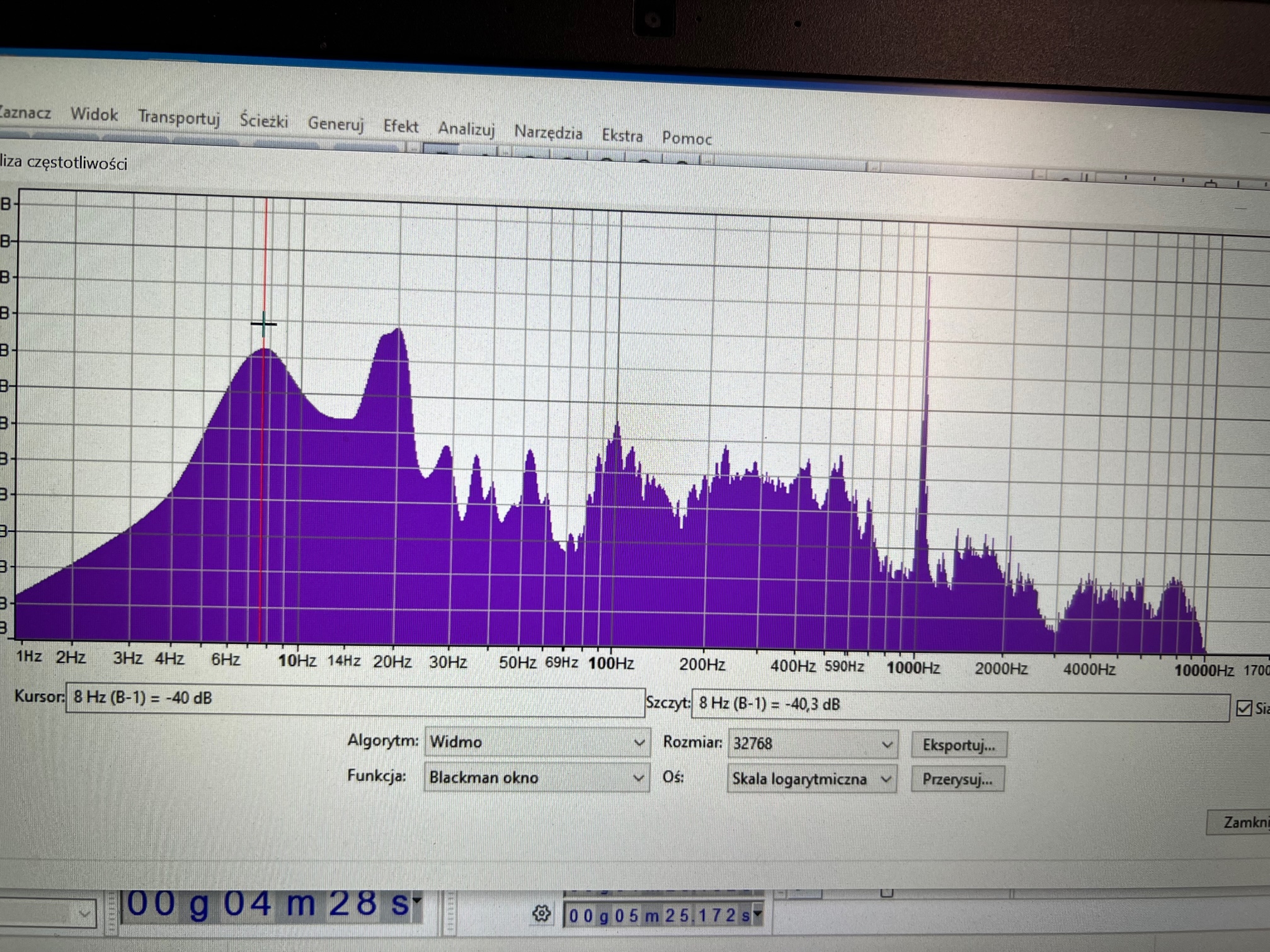Screen dimensions: 1270x952
Task: Click the 1000Hz spike in the spectrum
Action: coord(927,409)
